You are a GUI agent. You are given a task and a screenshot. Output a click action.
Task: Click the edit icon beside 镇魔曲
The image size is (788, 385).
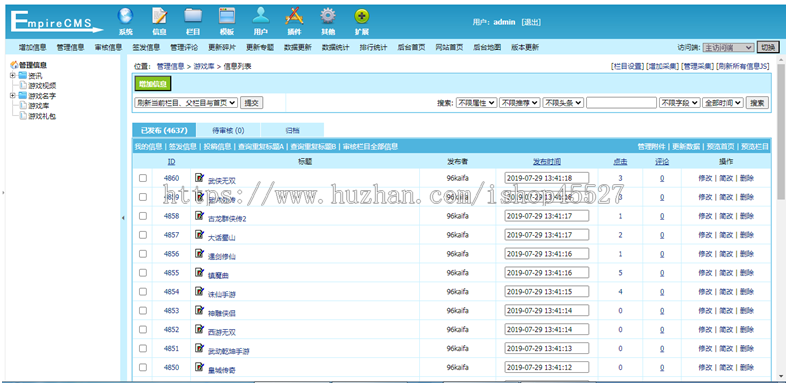pos(200,272)
